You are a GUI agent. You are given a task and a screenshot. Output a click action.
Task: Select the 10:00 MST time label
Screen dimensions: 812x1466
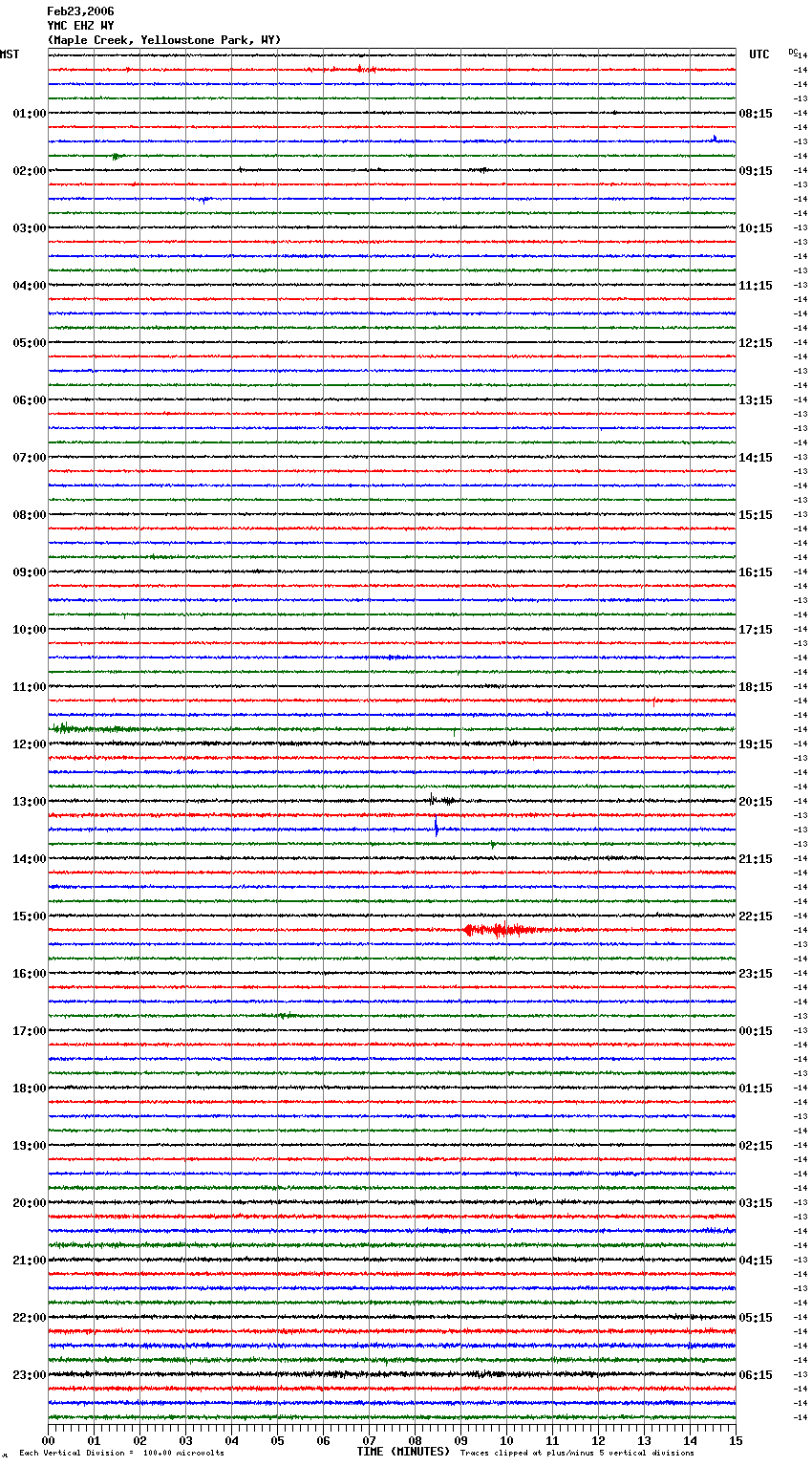click(x=30, y=630)
